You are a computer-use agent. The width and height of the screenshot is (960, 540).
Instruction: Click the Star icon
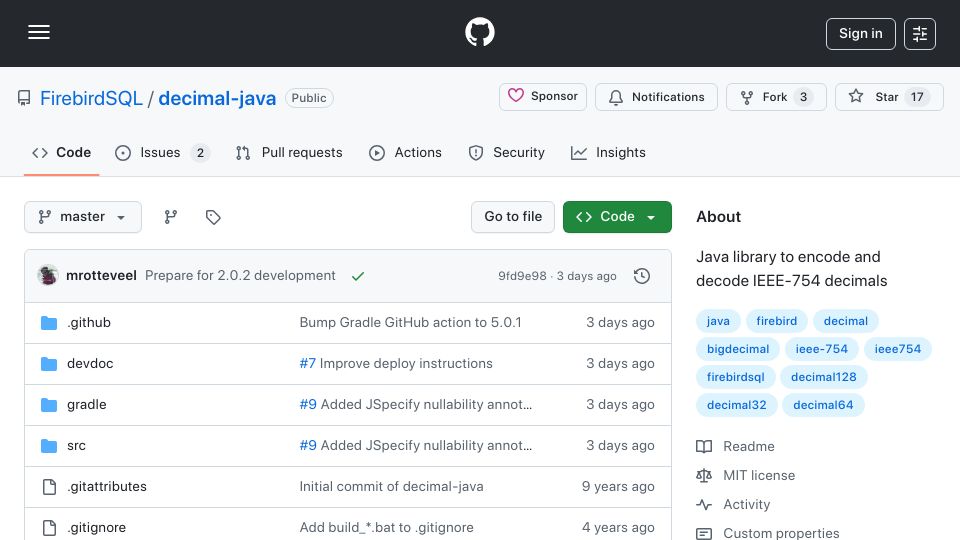[x=856, y=96]
